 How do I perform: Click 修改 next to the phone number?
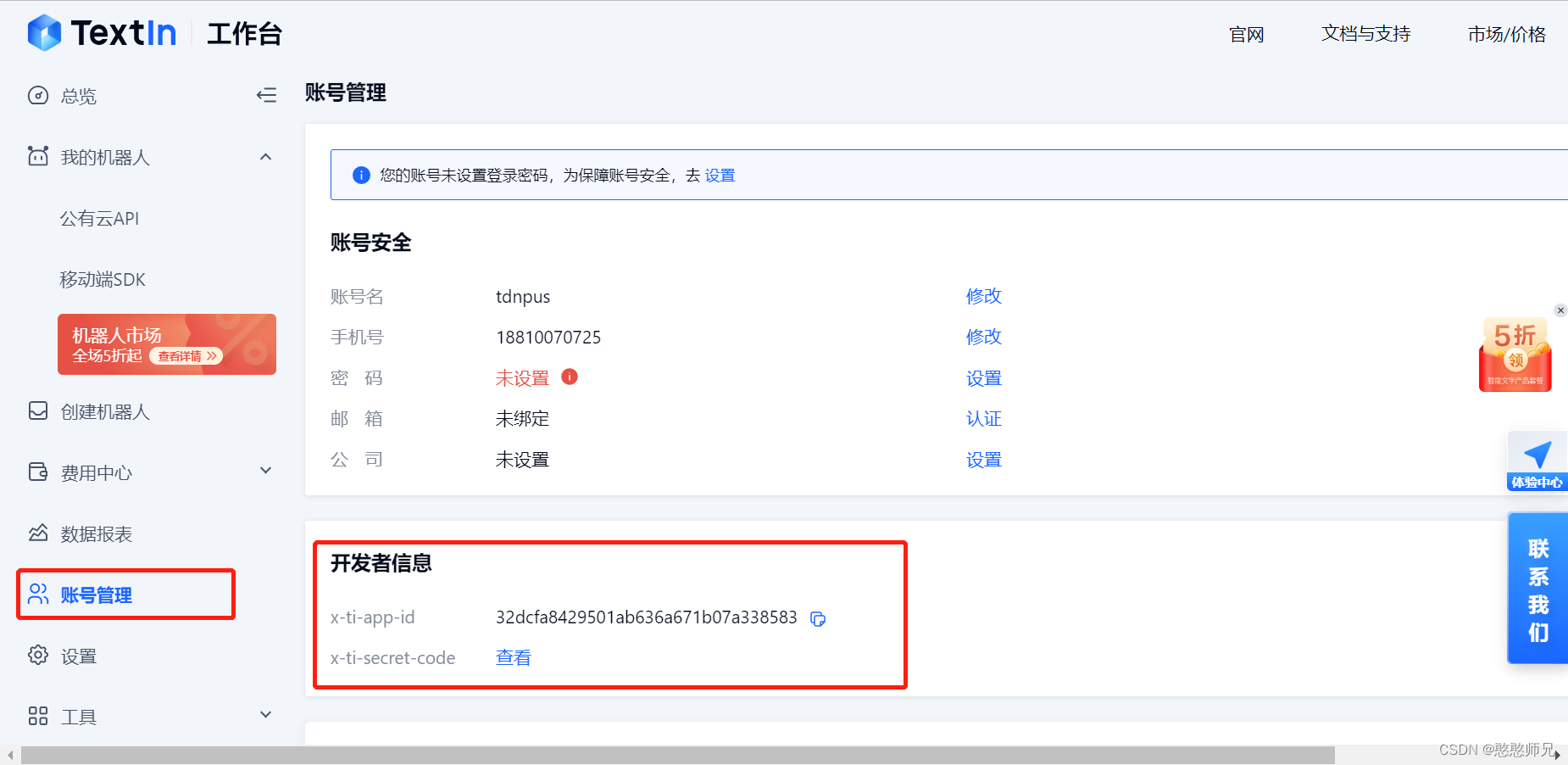[983, 337]
